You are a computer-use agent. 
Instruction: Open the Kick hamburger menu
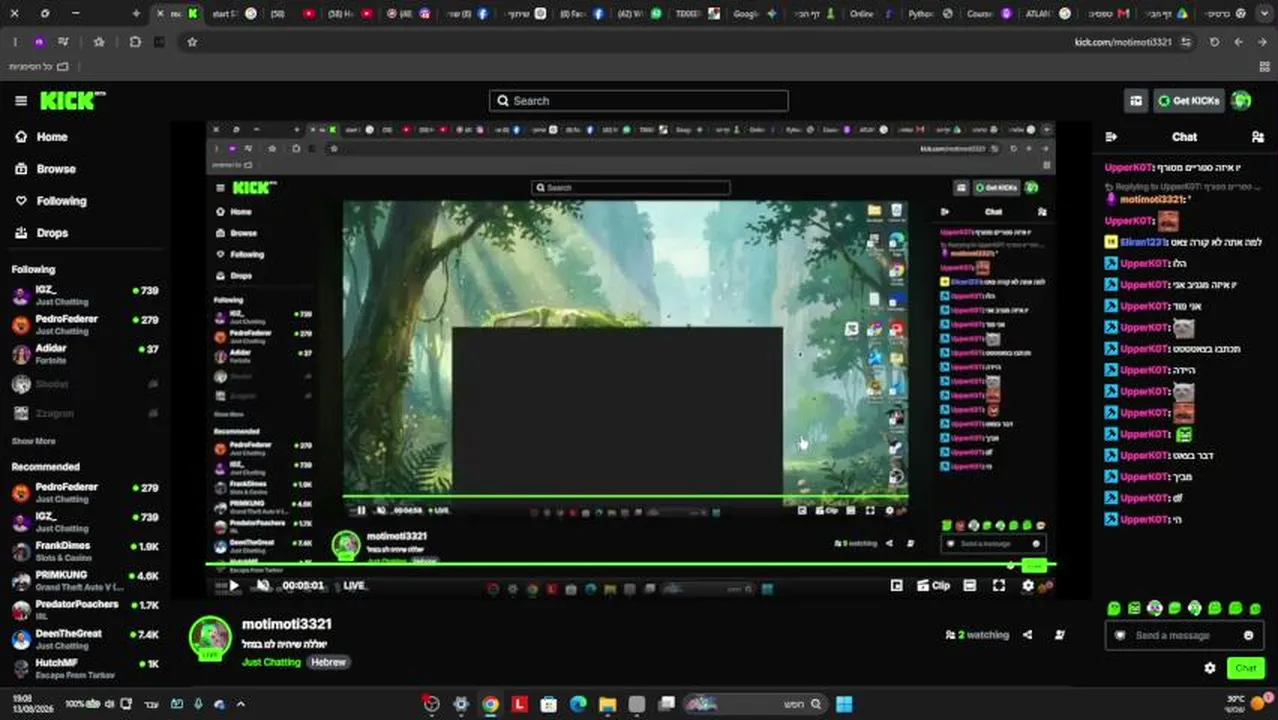(21, 101)
